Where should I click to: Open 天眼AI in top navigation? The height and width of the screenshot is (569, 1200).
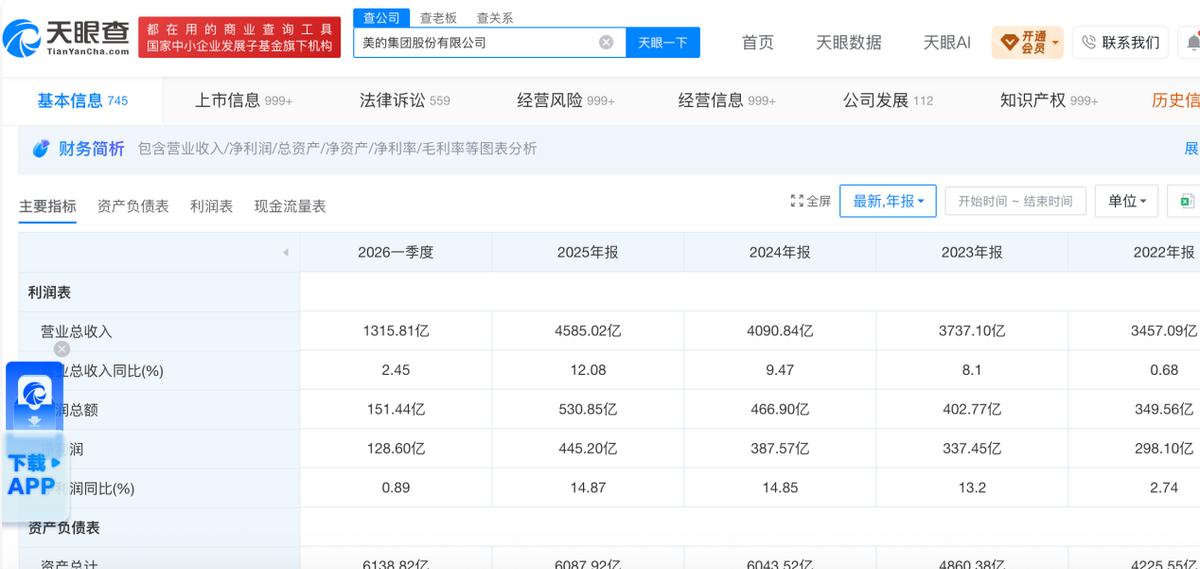[947, 42]
